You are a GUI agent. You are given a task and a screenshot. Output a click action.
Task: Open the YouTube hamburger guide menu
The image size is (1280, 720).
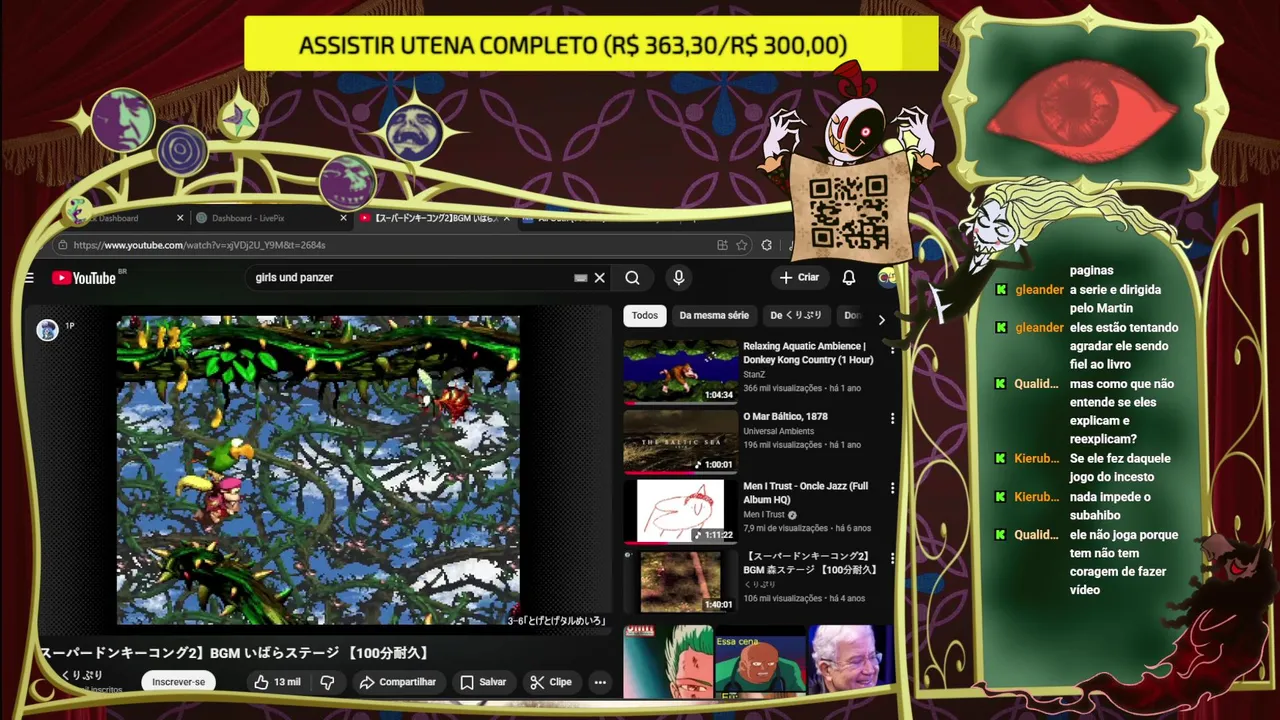[x=29, y=278]
